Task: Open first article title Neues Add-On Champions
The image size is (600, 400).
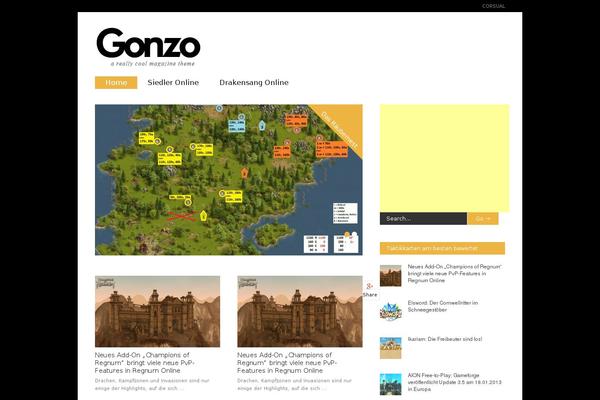Action: point(145,363)
